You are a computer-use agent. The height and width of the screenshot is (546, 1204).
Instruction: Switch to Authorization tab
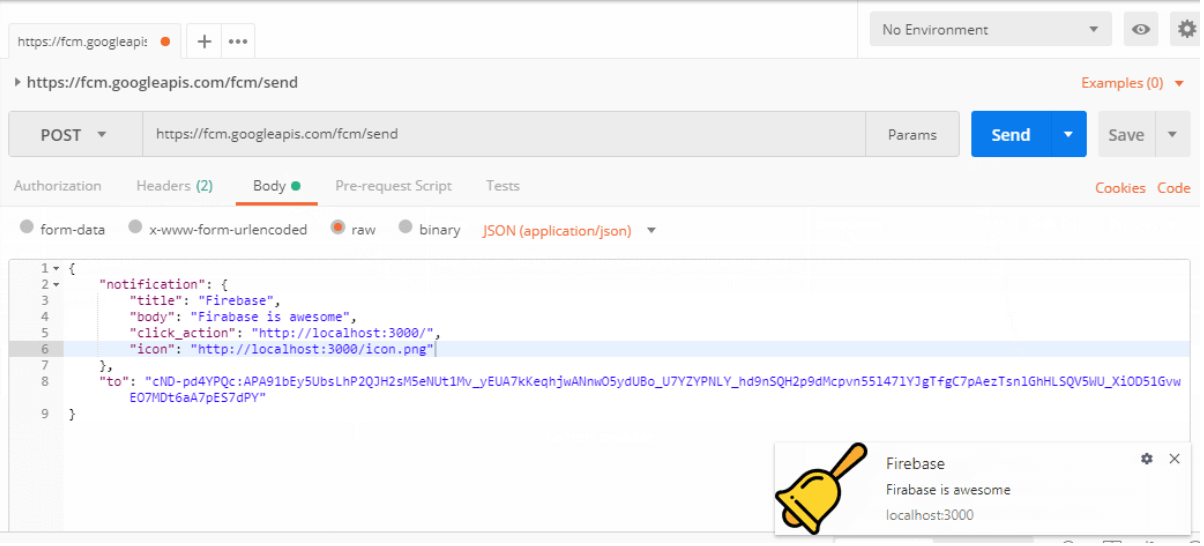(x=57, y=186)
